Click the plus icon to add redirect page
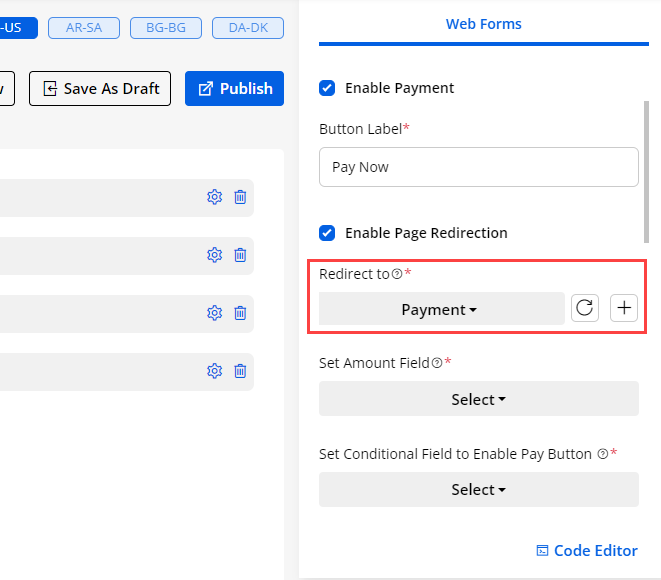661x580 pixels. 624,308
